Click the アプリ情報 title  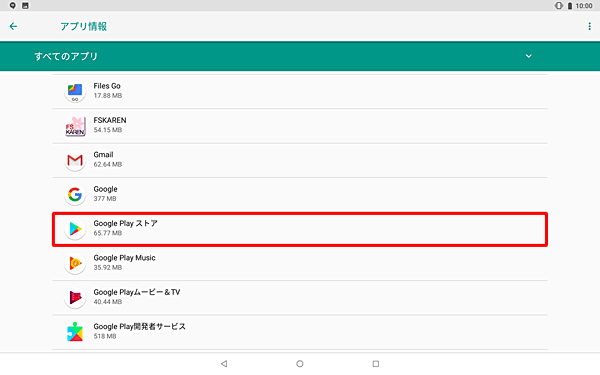click(83, 26)
